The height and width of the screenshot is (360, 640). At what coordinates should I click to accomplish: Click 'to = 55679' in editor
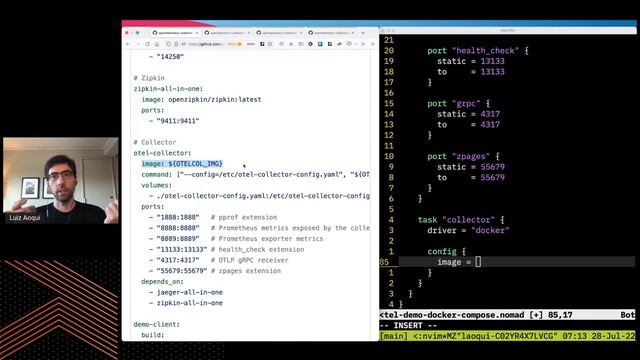[471, 178]
